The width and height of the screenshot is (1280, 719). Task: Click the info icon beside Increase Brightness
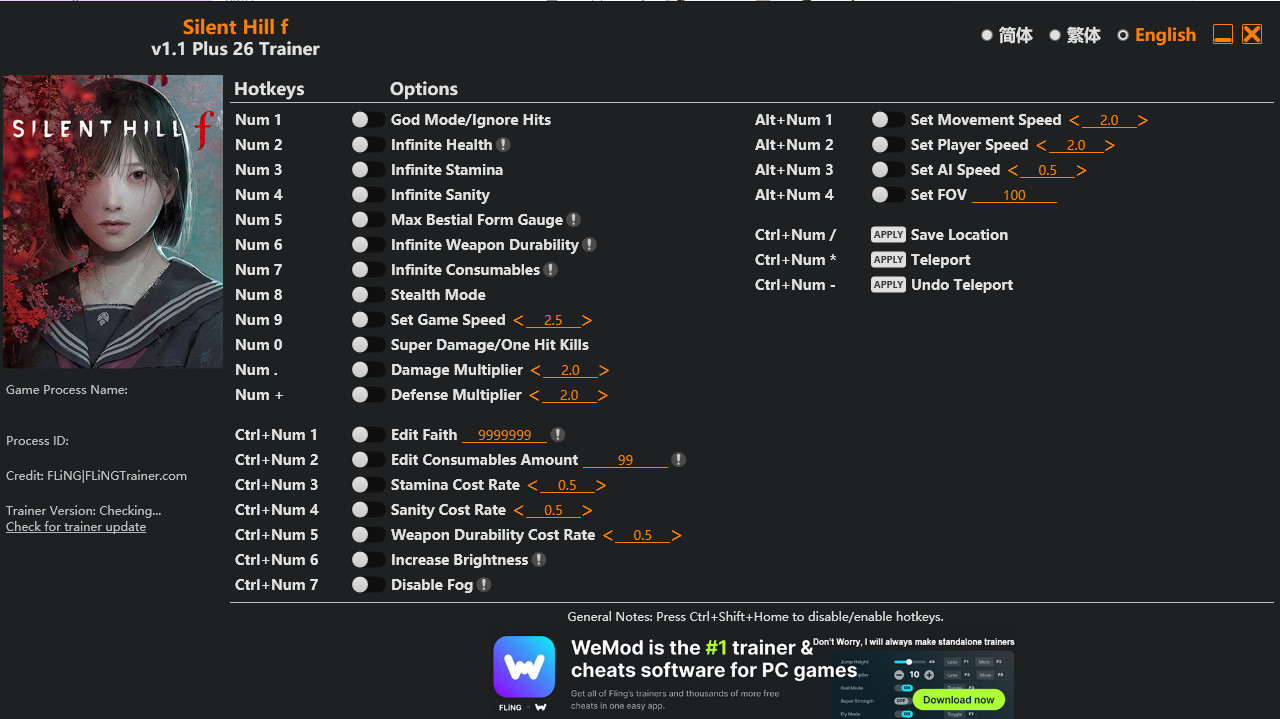(539, 560)
